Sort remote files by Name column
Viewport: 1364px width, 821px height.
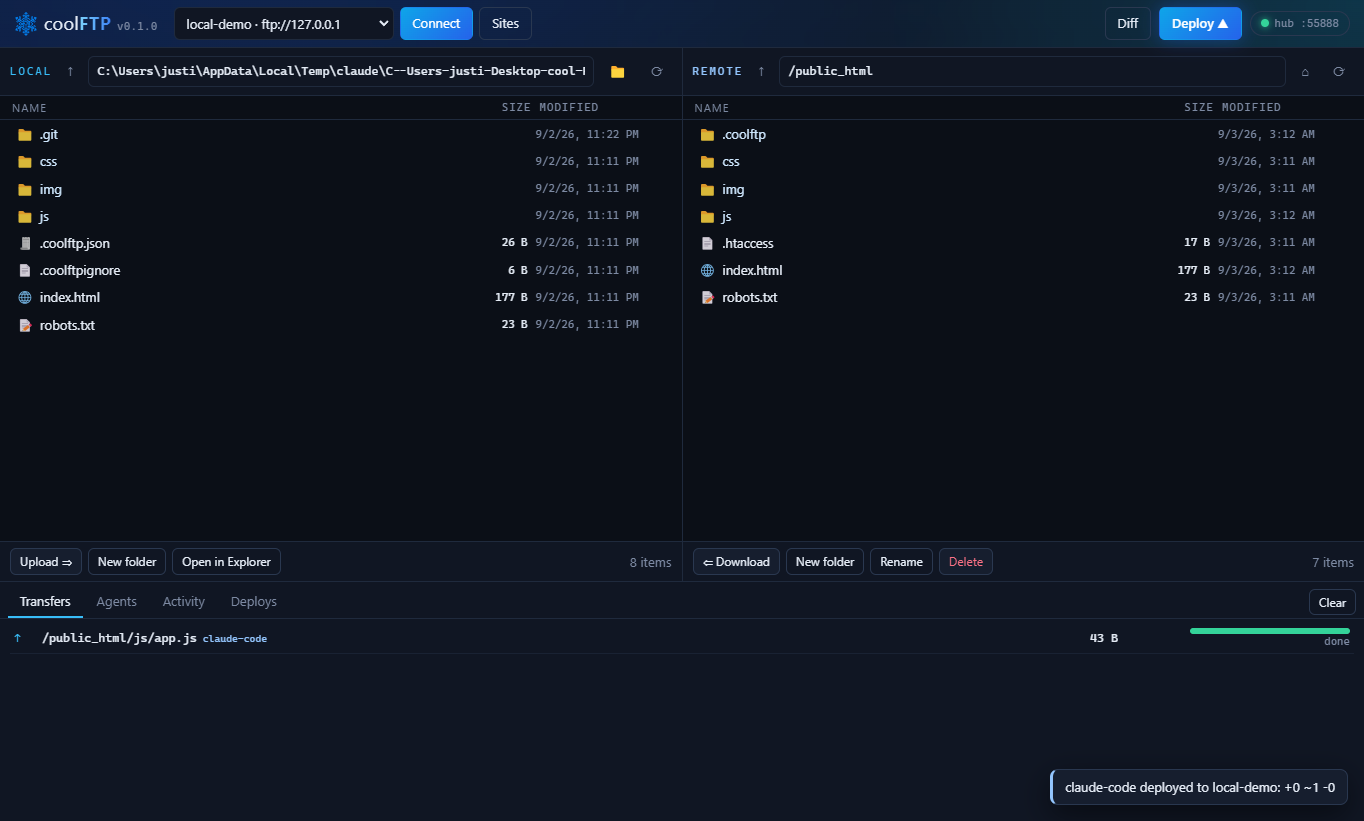712,107
